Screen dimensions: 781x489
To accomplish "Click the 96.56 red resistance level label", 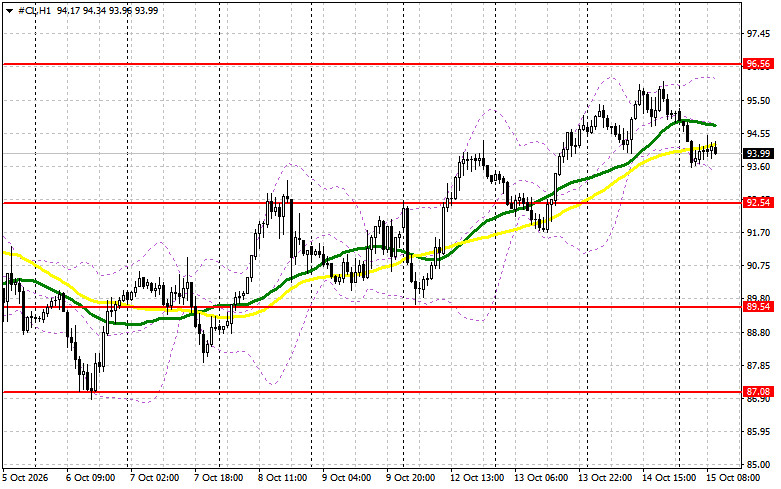I will (x=758, y=64).
